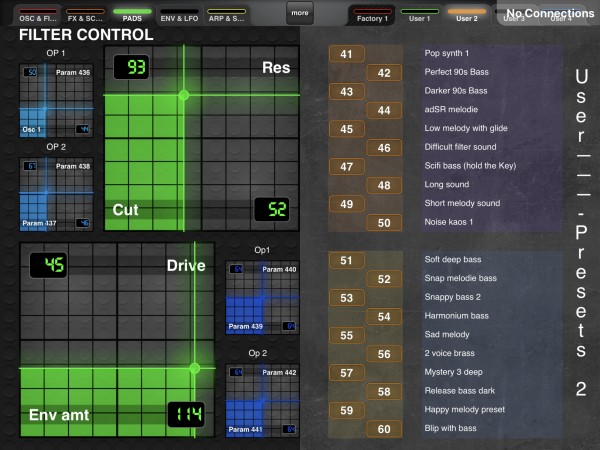600x450 pixels.
Task: Load preset number 55
Action: tap(347, 335)
